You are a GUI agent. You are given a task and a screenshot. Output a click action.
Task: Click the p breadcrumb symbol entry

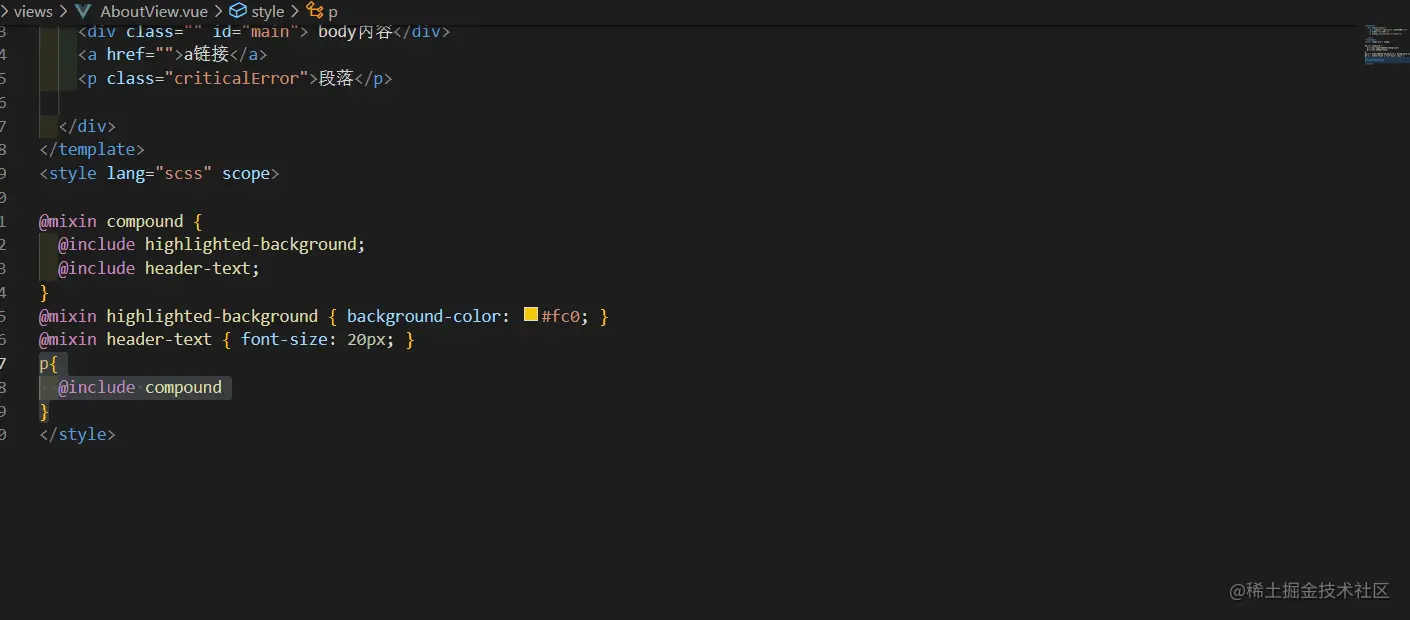tap(331, 11)
